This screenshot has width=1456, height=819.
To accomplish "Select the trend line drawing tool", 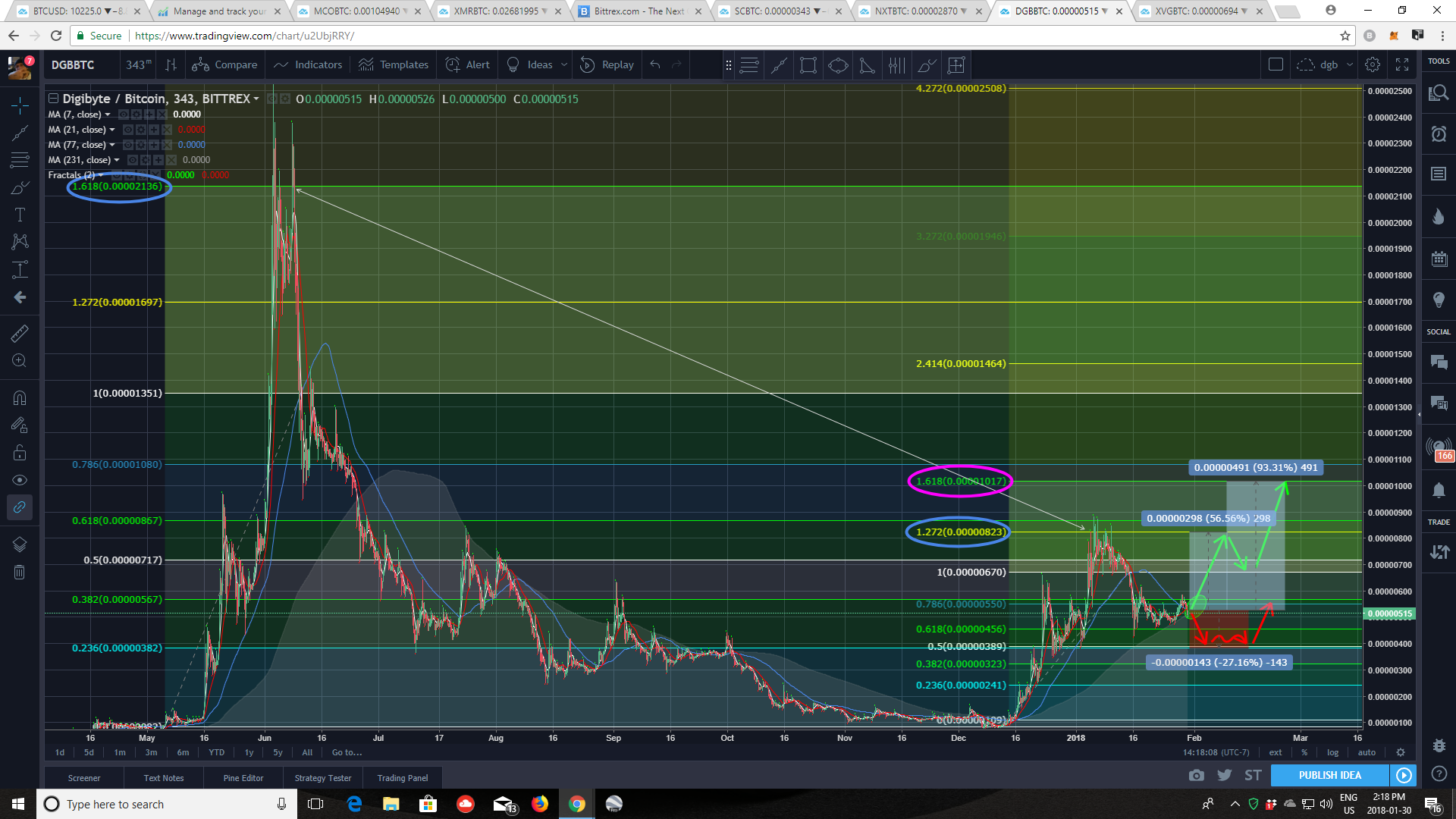I will [20, 133].
